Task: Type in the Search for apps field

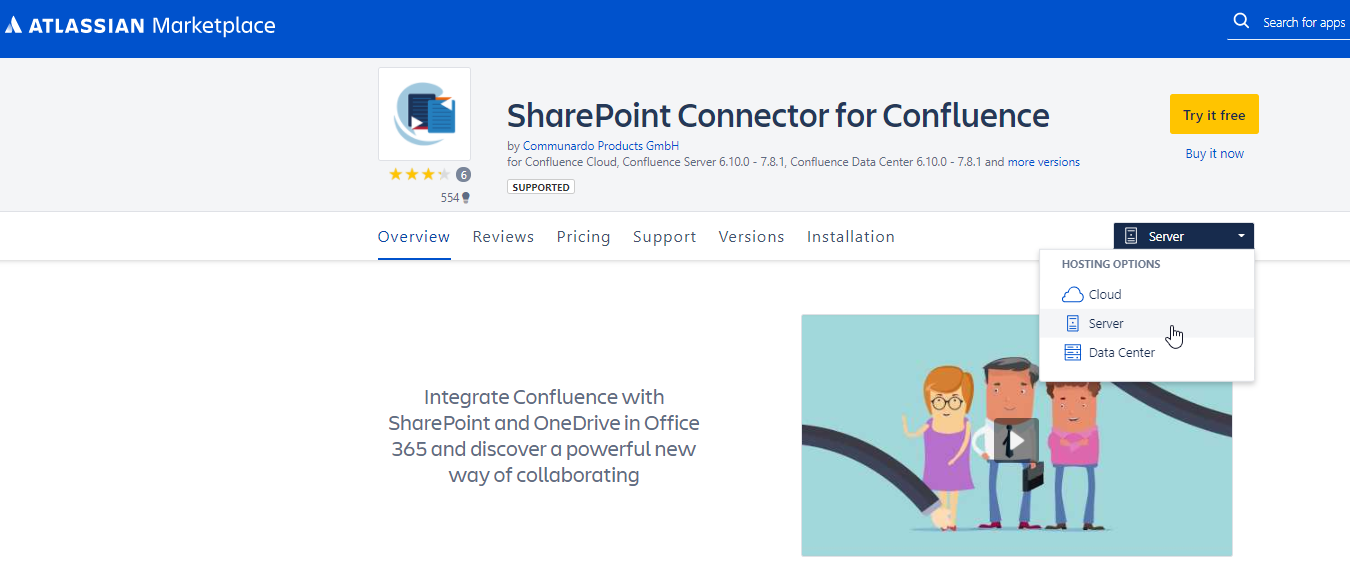Action: [x=1303, y=22]
